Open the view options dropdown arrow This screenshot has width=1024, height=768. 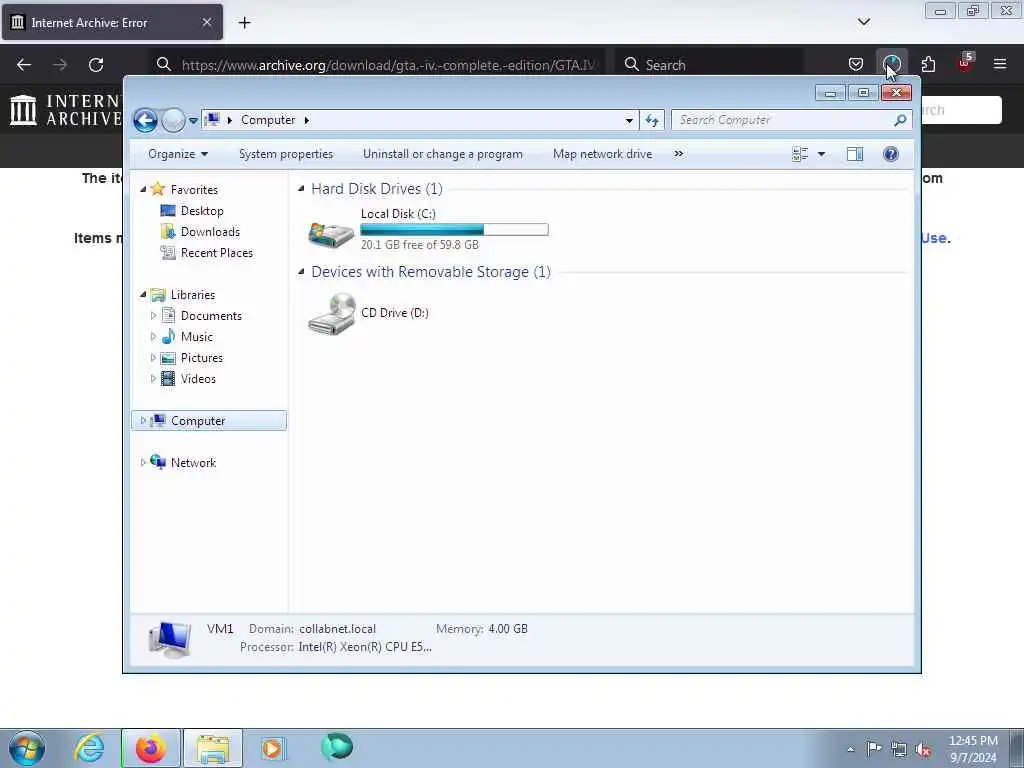click(822, 154)
